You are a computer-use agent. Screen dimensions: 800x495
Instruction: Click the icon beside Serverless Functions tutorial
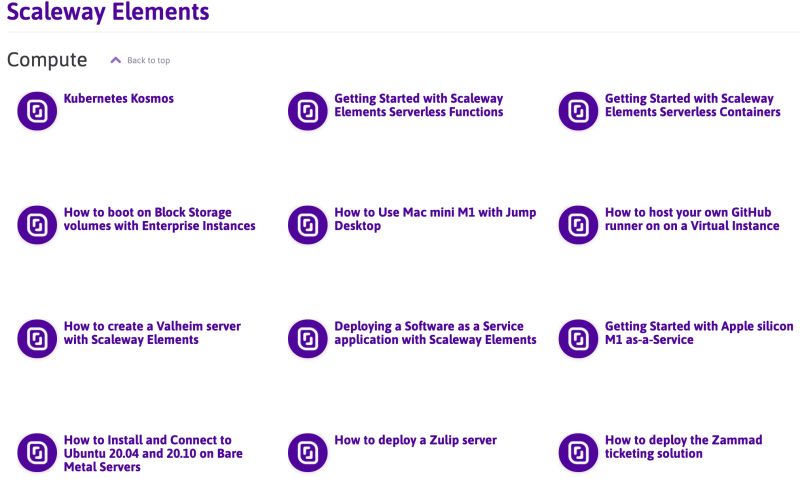(x=308, y=111)
